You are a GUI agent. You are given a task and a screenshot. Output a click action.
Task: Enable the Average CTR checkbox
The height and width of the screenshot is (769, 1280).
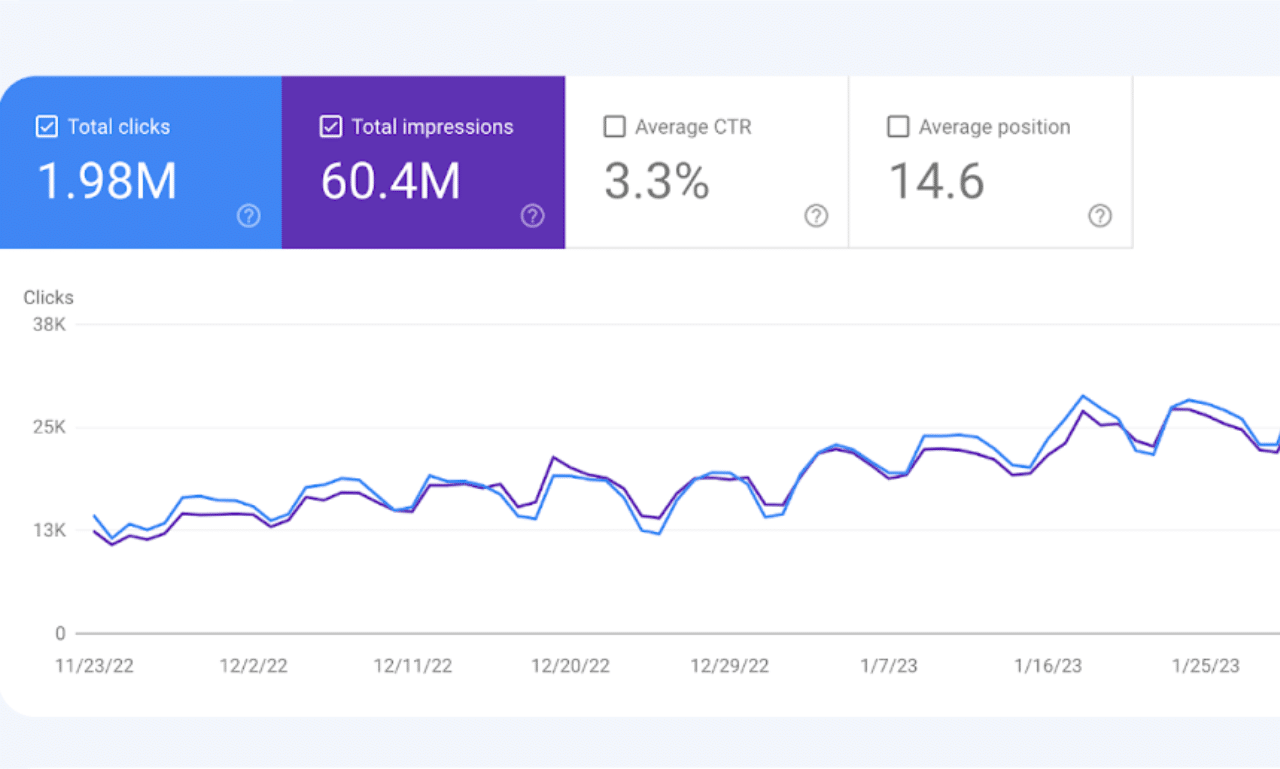(x=615, y=127)
